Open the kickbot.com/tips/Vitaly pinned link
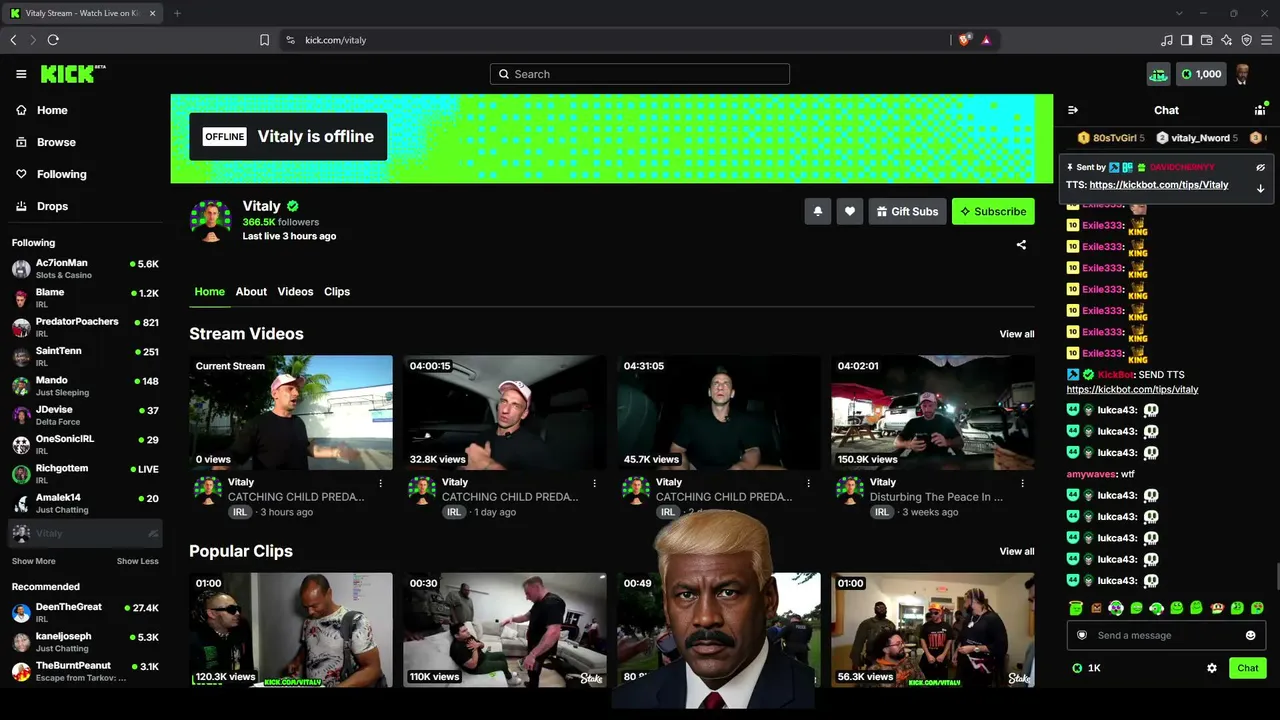 pos(1159,185)
